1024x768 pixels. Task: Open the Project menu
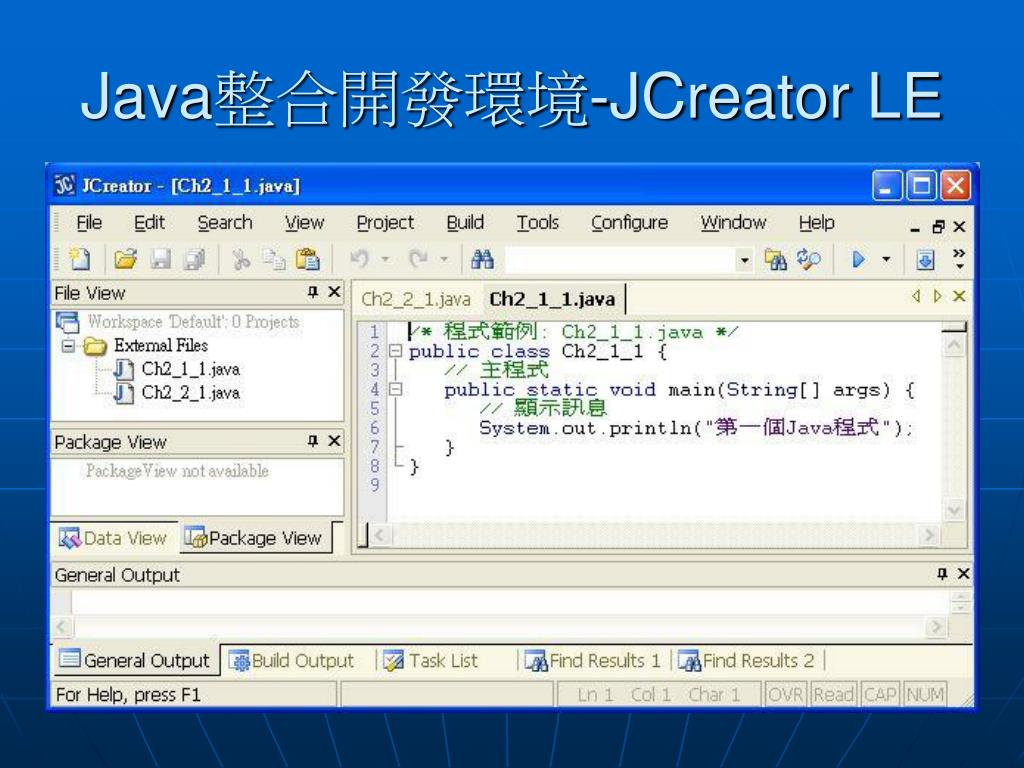point(385,223)
